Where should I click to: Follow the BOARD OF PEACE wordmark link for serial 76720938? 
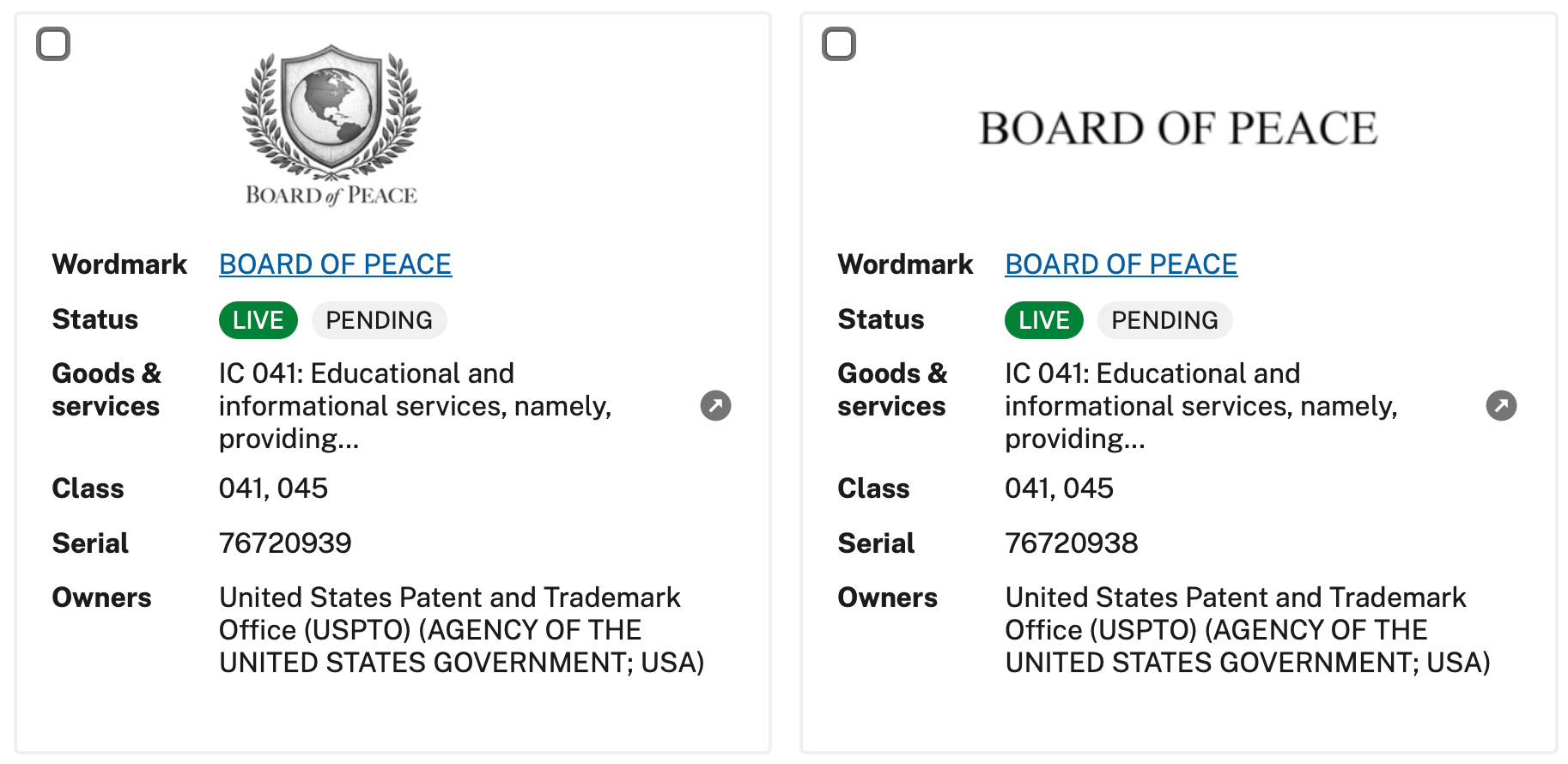coord(1121,264)
